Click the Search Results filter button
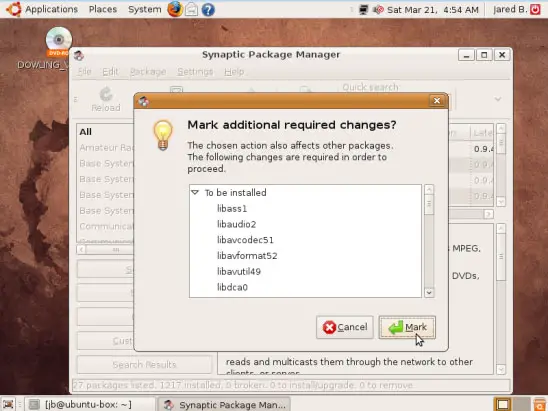 (x=144, y=365)
